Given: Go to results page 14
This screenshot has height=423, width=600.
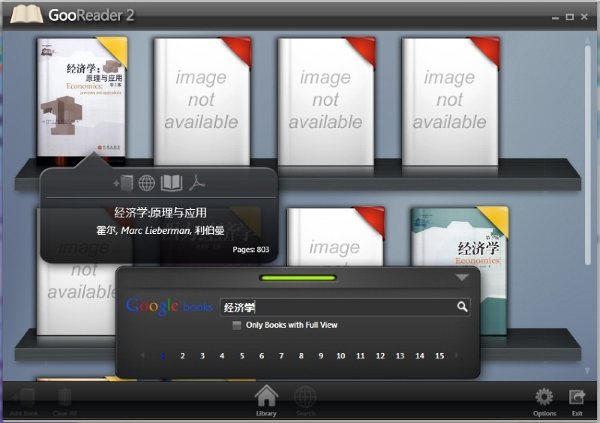Looking at the screenshot, I should [x=420, y=356].
